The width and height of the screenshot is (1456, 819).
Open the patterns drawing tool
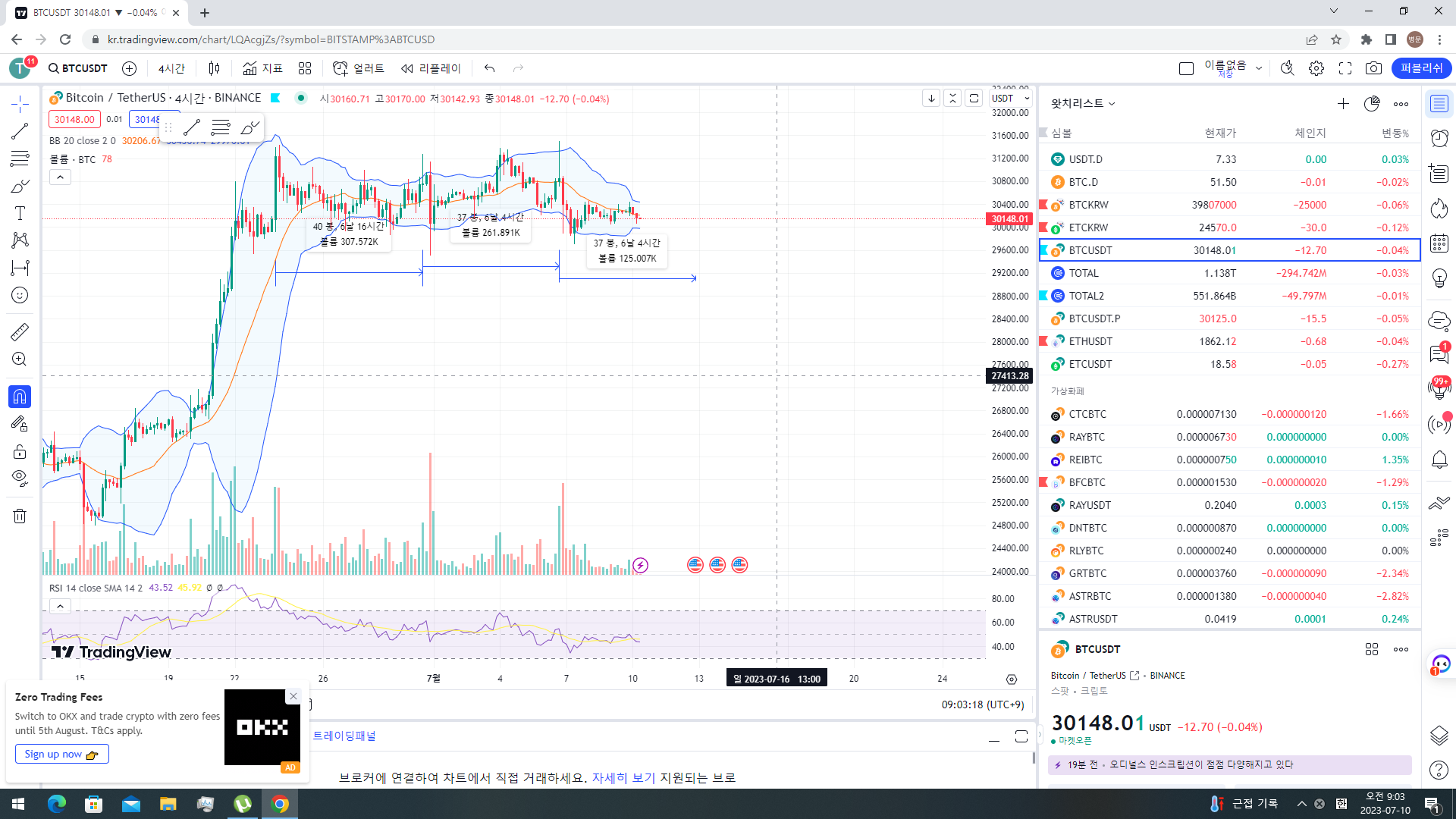coord(20,240)
